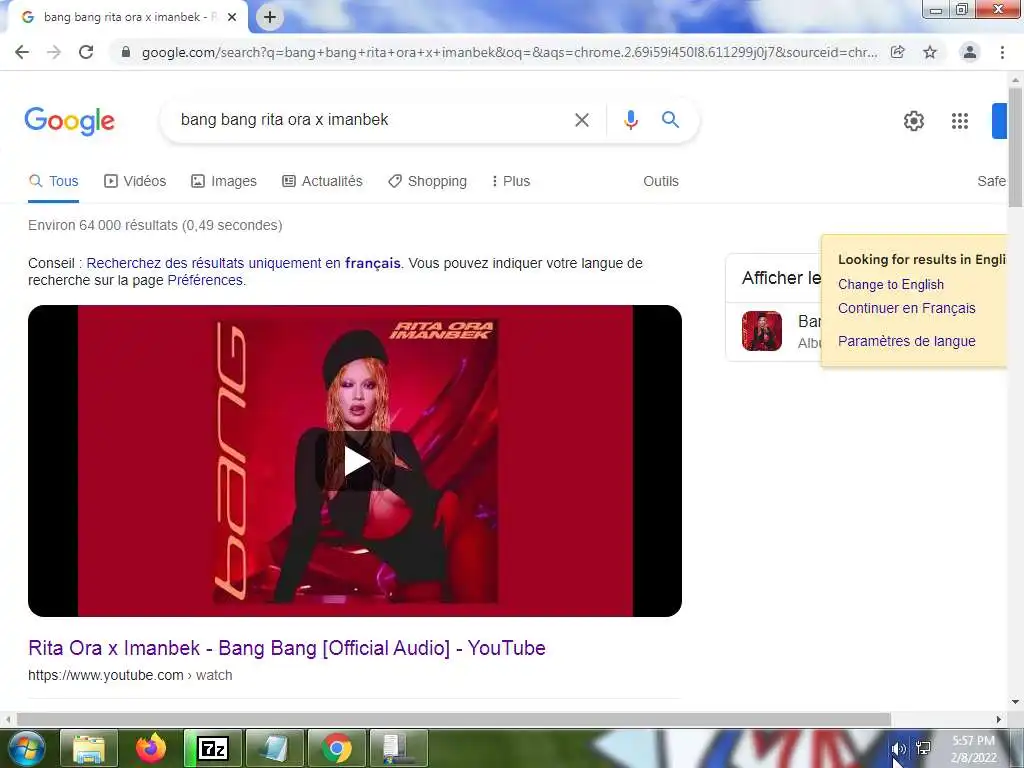Click the browser forward arrow
This screenshot has width=1024, height=768.
point(54,52)
